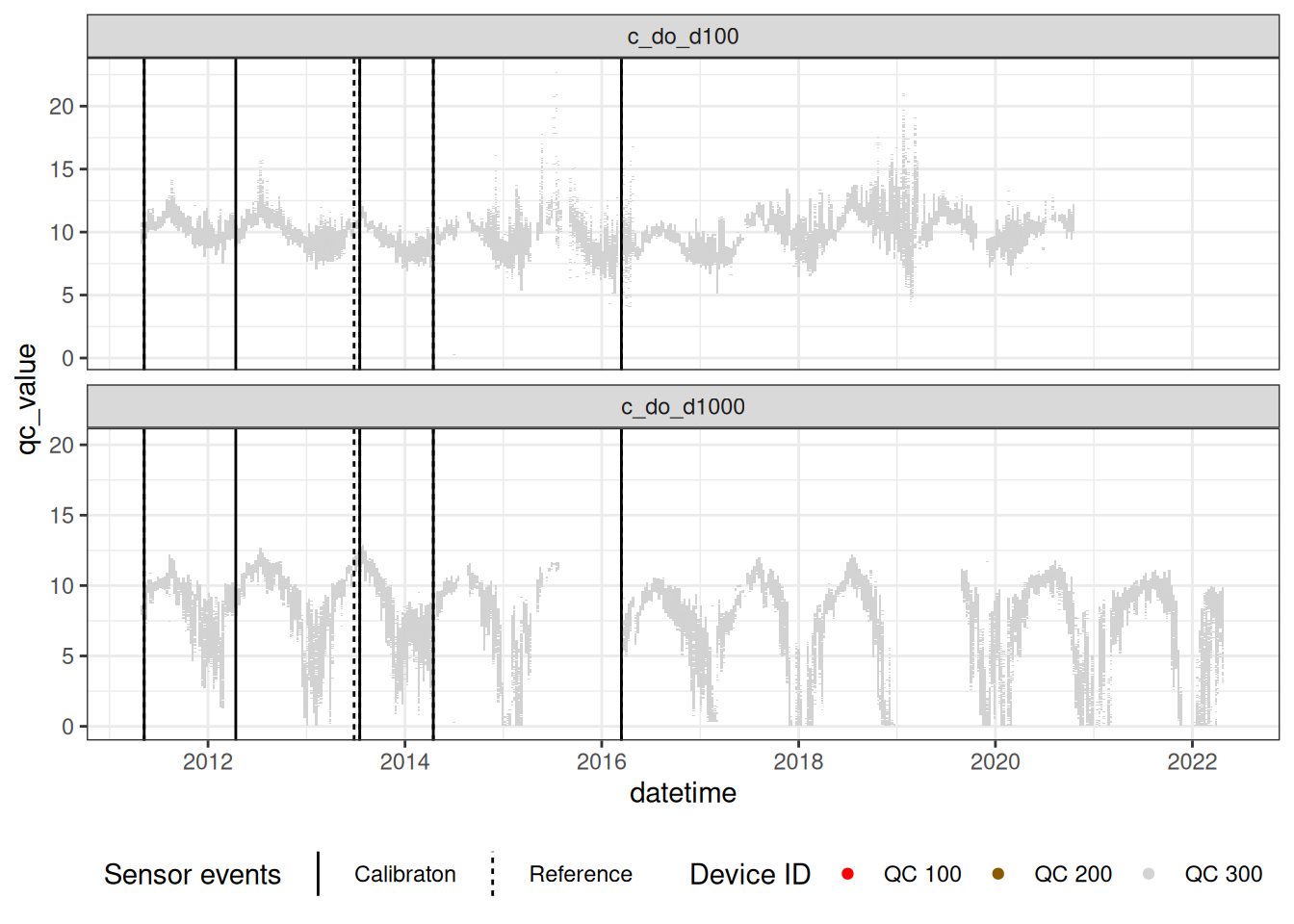Click the brown QC 200 legend dot
The height and width of the screenshot is (924, 1294).
pyautogui.click(x=997, y=874)
